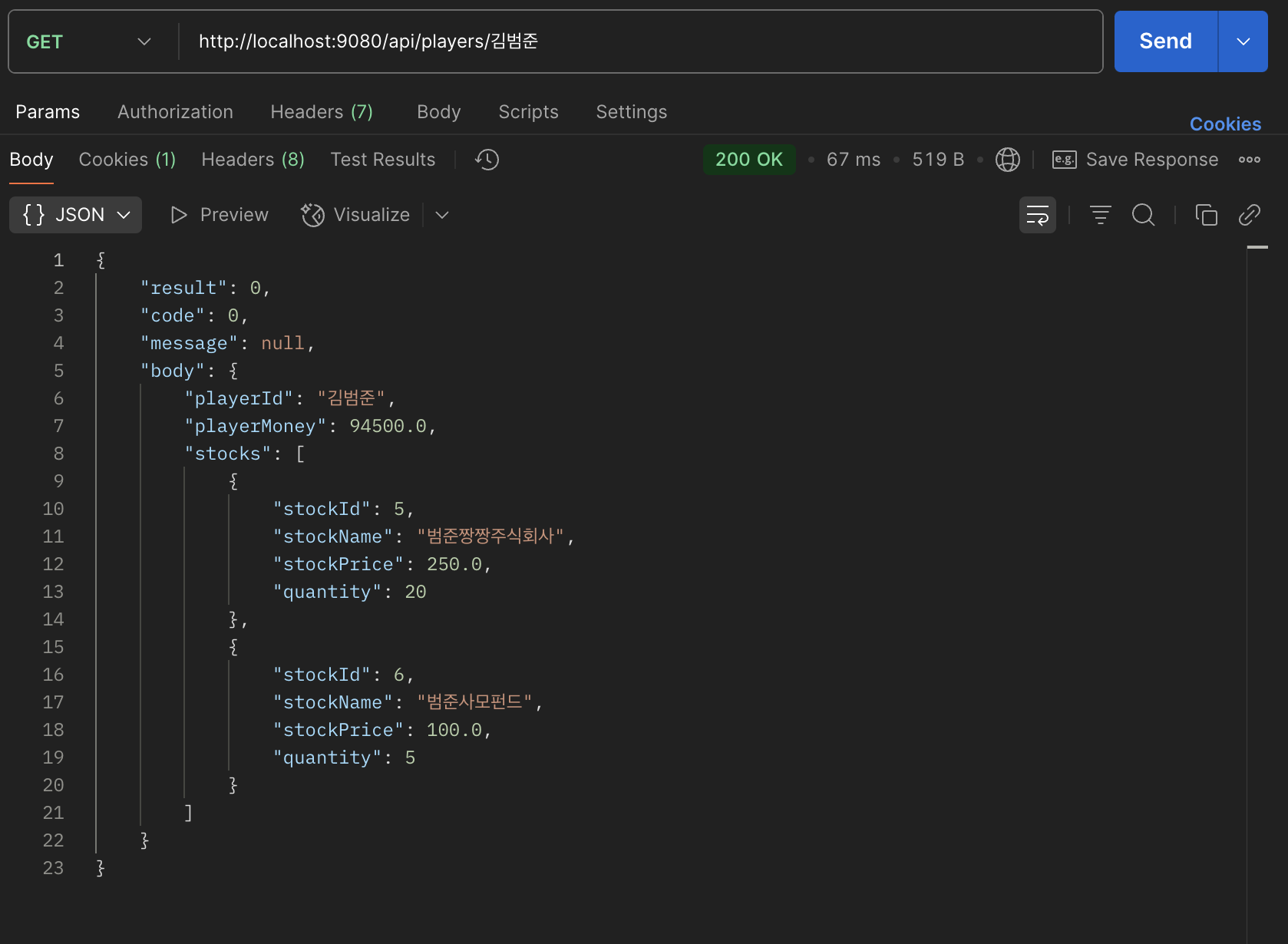This screenshot has height=944, width=1288.
Task: Open the Send options dropdown arrow
Action: coord(1243,41)
